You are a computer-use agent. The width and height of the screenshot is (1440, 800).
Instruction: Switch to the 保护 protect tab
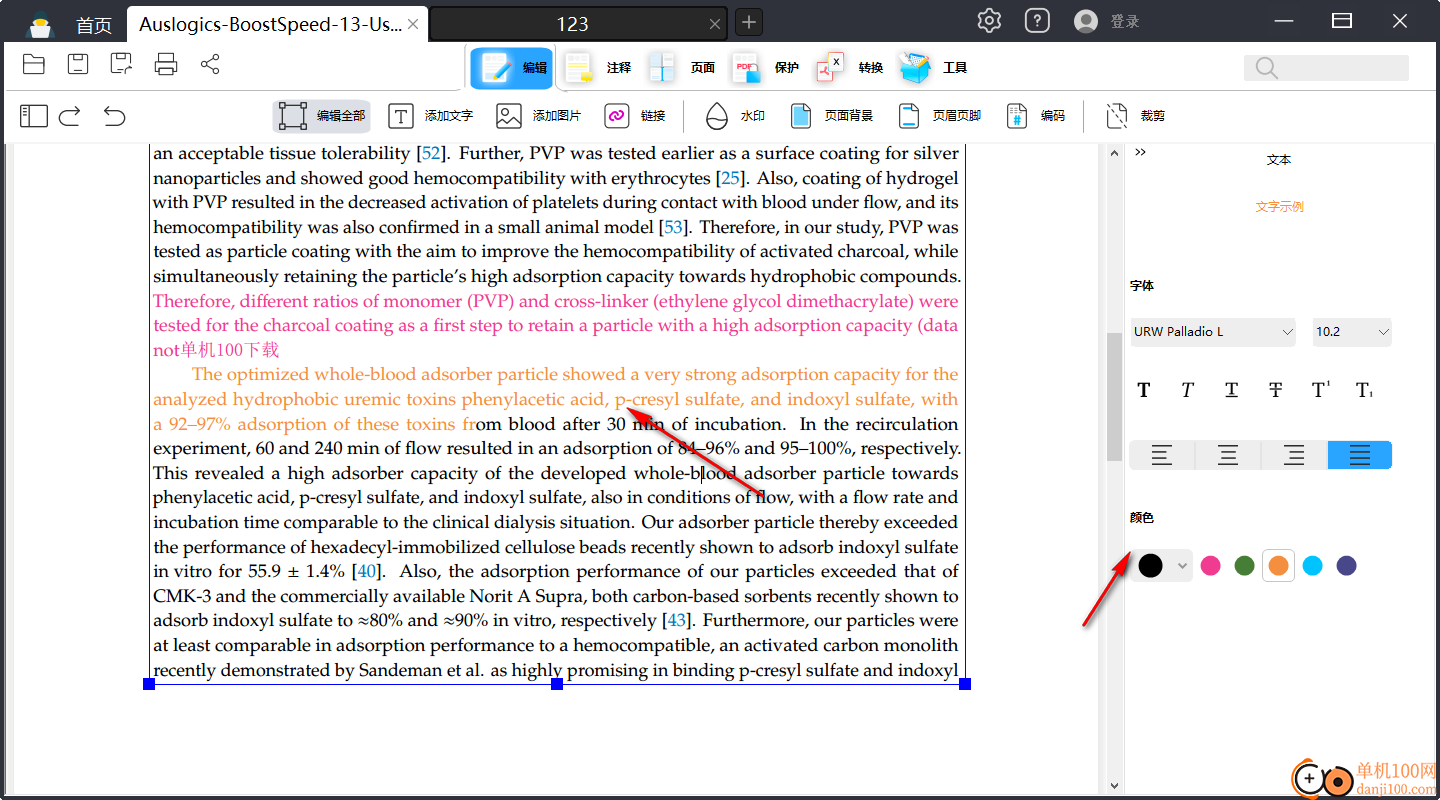[x=765, y=68]
